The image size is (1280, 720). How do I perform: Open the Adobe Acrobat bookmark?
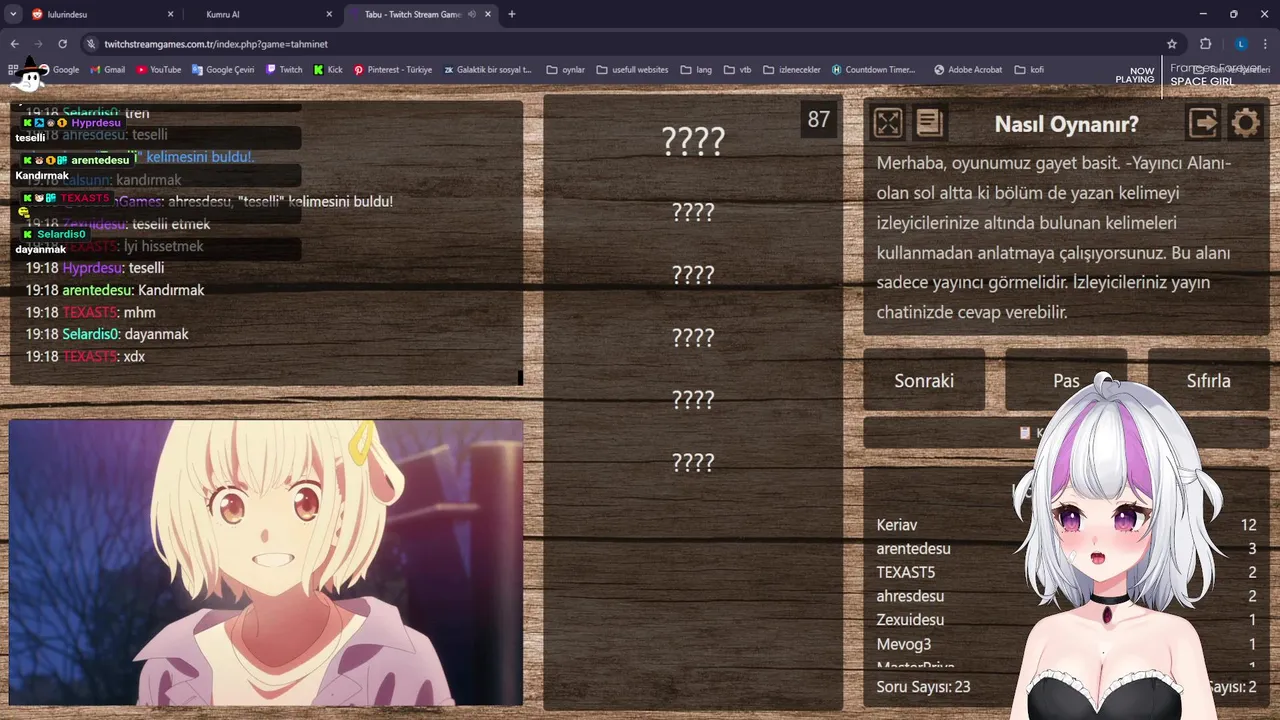coord(968,70)
